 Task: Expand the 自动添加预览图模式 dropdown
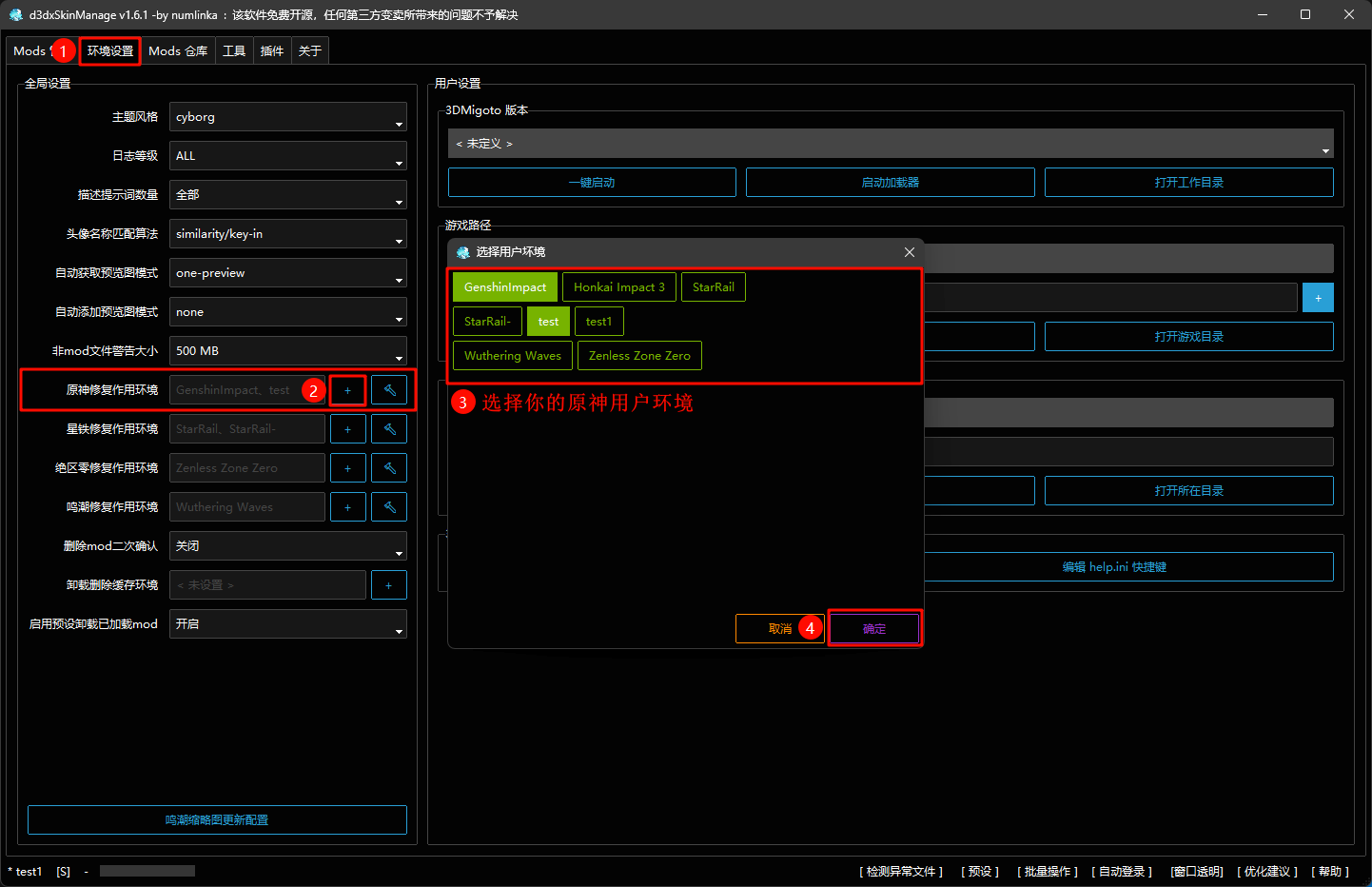click(288, 311)
